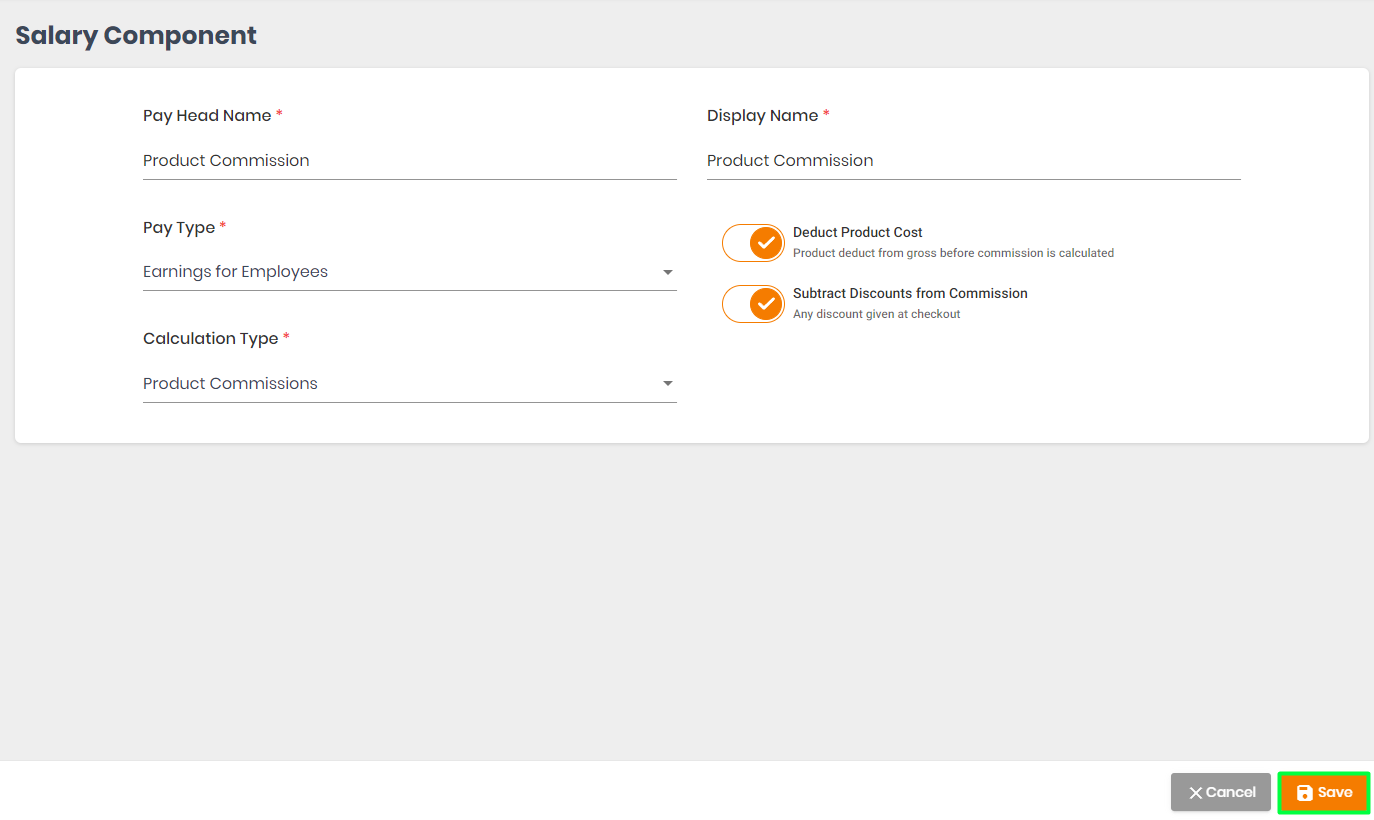This screenshot has height=820, width=1374.
Task: Click the 'Salary Component' page heading
Action: coord(136,36)
